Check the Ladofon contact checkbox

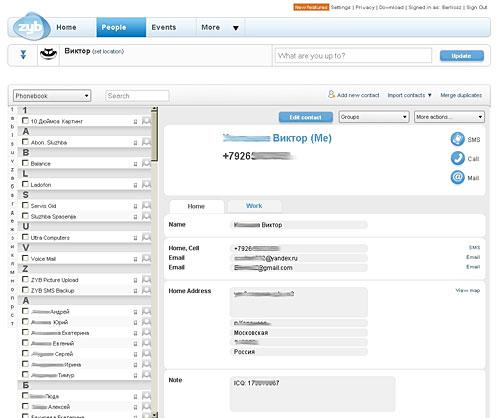click(25, 184)
